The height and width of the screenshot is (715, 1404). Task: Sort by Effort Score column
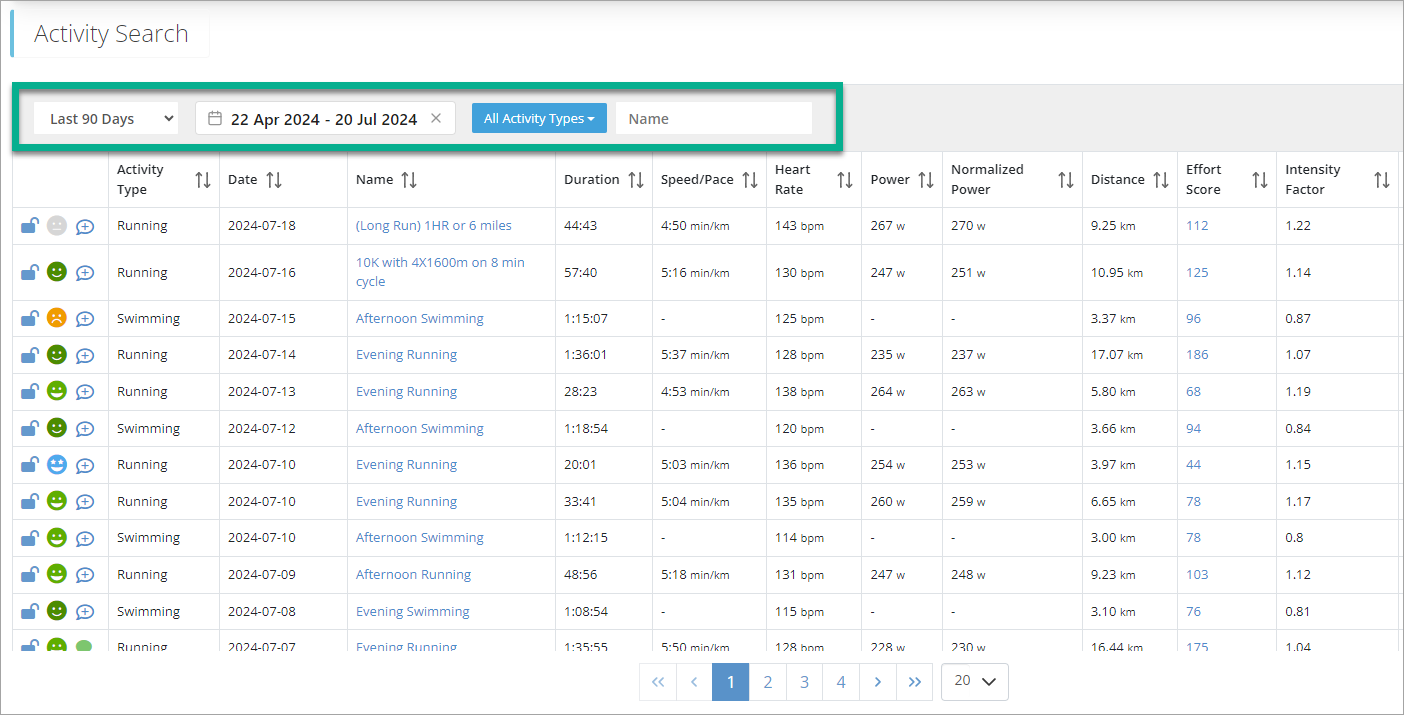point(1260,180)
